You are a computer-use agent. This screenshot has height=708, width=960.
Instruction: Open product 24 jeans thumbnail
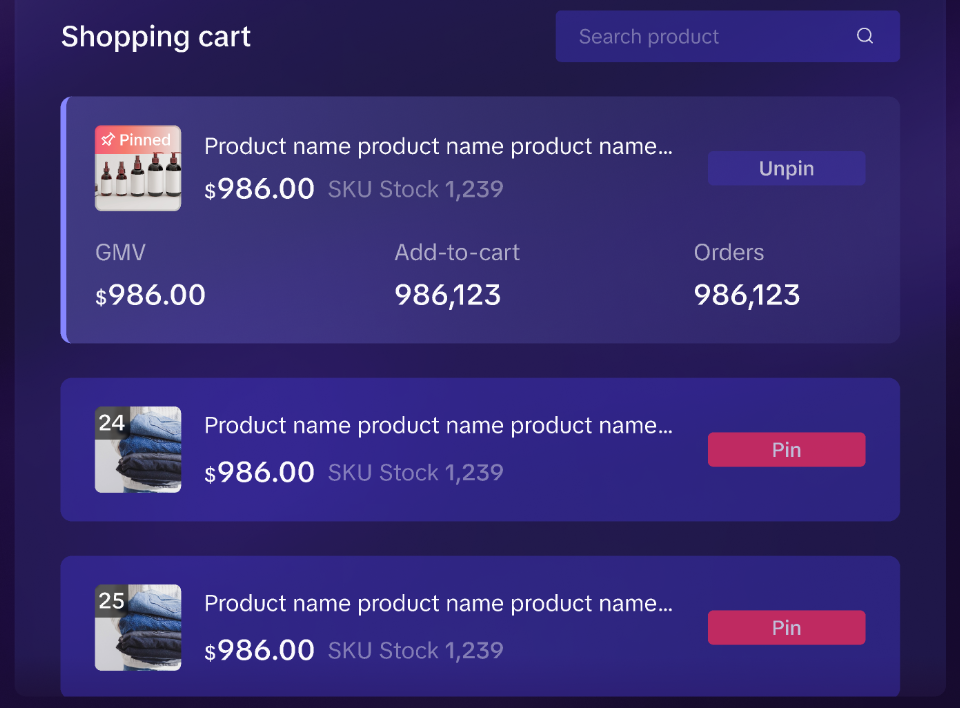coord(138,450)
